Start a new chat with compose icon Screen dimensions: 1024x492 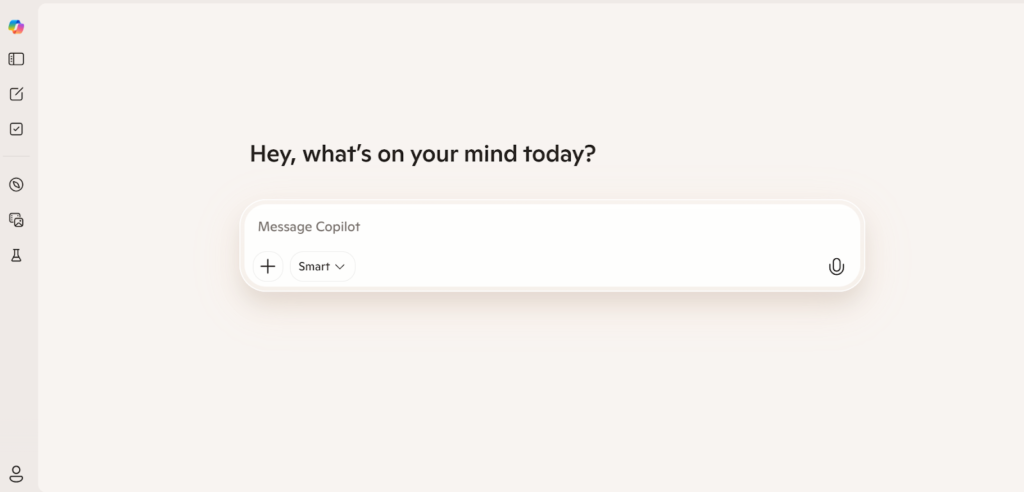[16, 94]
